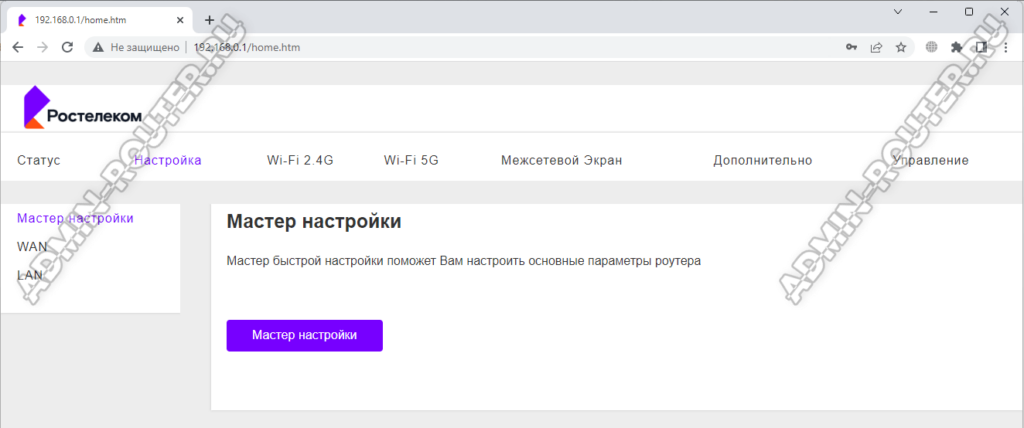Screen dimensions: 1024x428
Task: Click the Rostelecom logo
Action: click(x=82, y=108)
